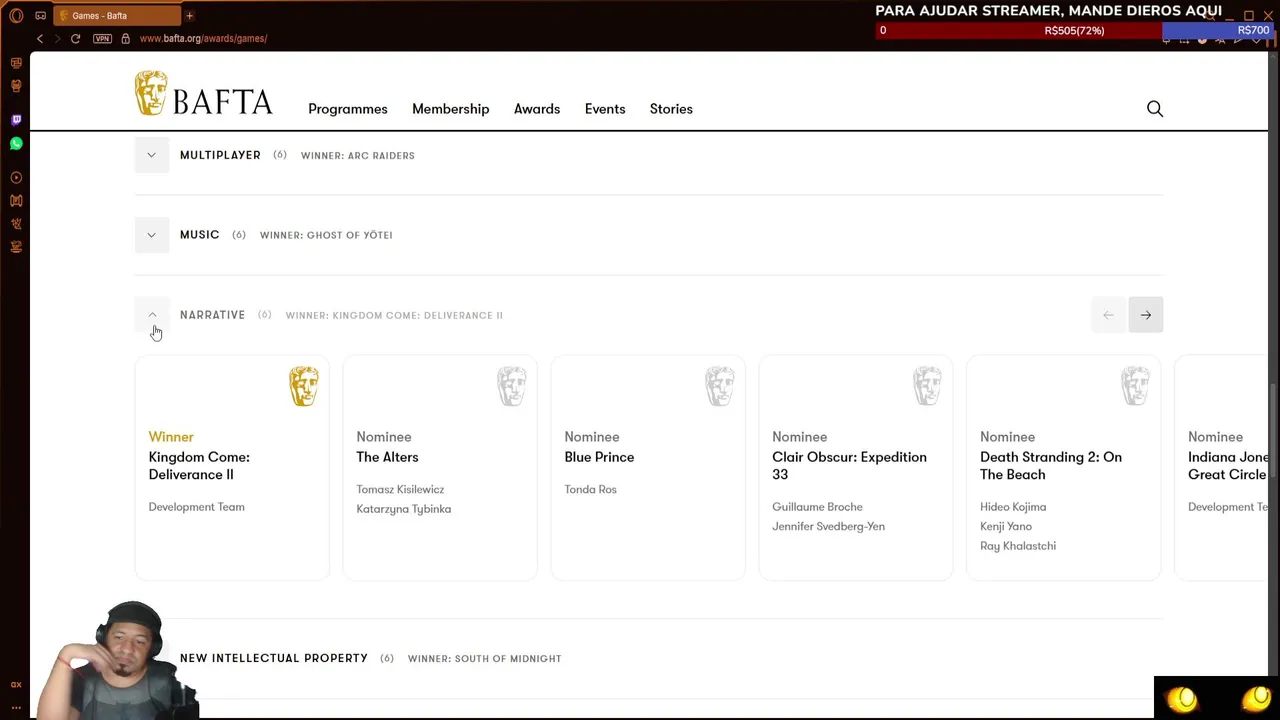The height and width of the screenshot is (720, 1280).
Task: Open the sidebar icon three below Player
Action: 16,247
